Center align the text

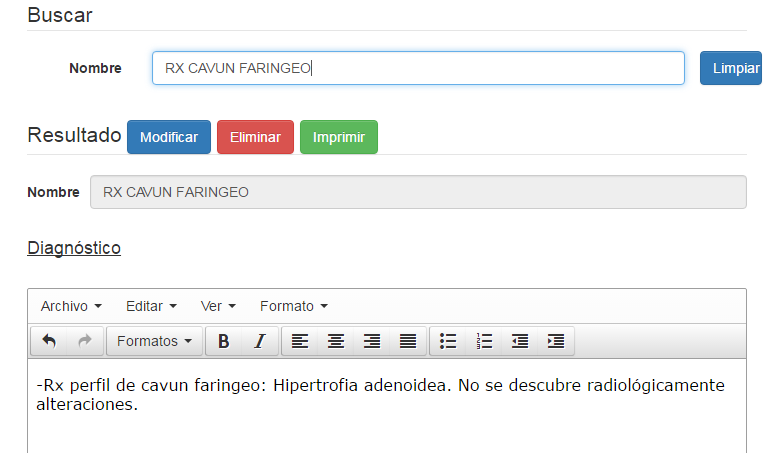click(336, 341)
